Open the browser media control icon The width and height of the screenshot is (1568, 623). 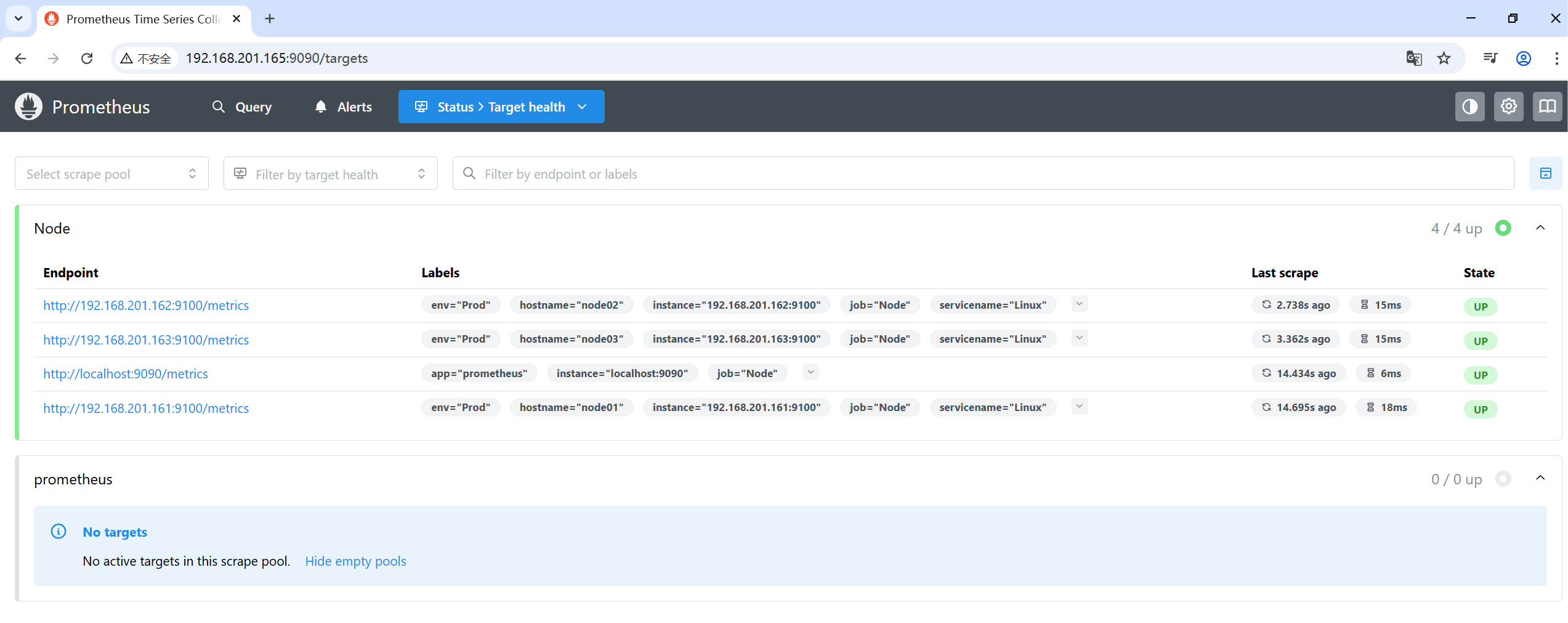(1490, 59)
